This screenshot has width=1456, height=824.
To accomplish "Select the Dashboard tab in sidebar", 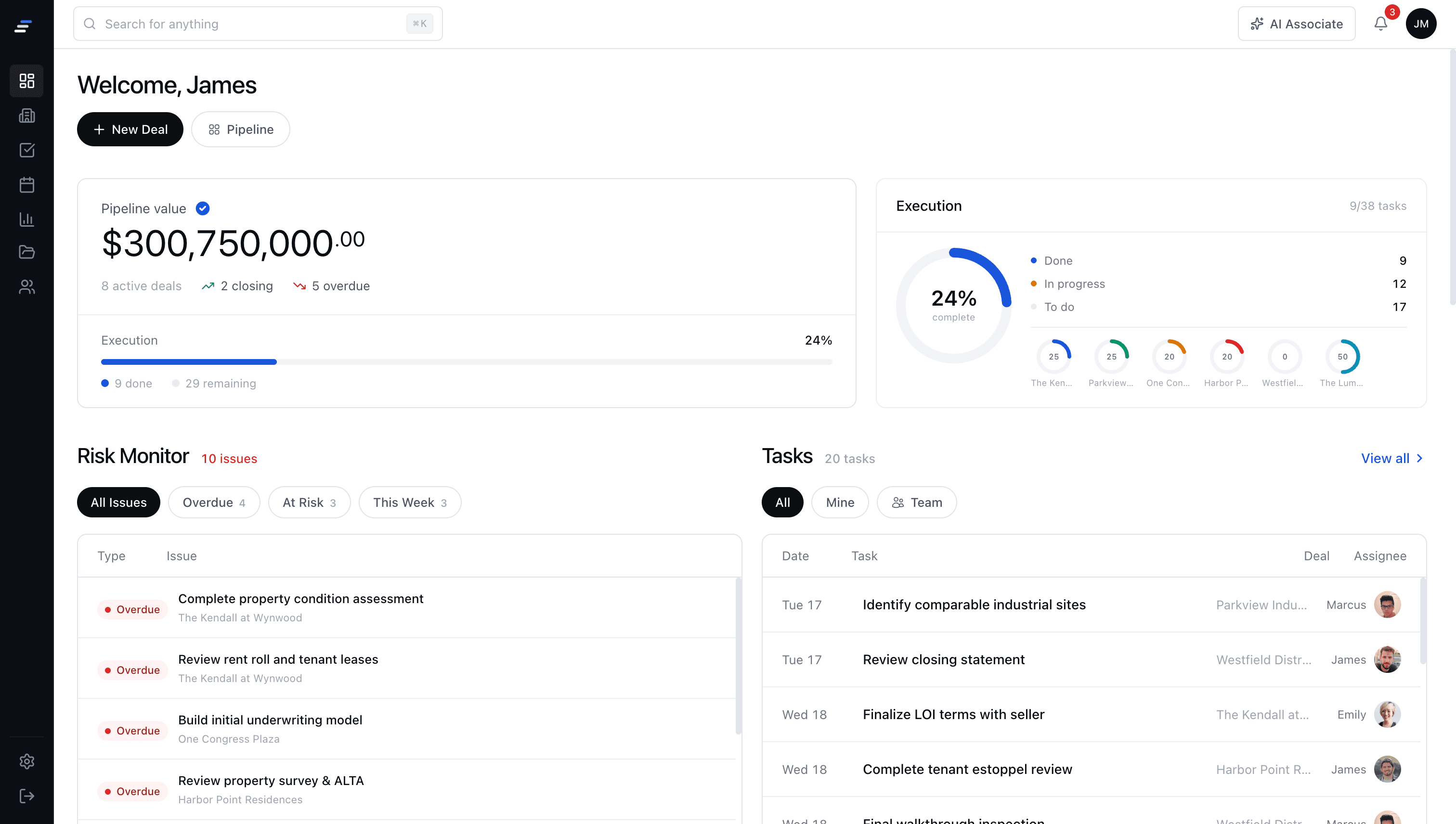I will click(26, 80).
